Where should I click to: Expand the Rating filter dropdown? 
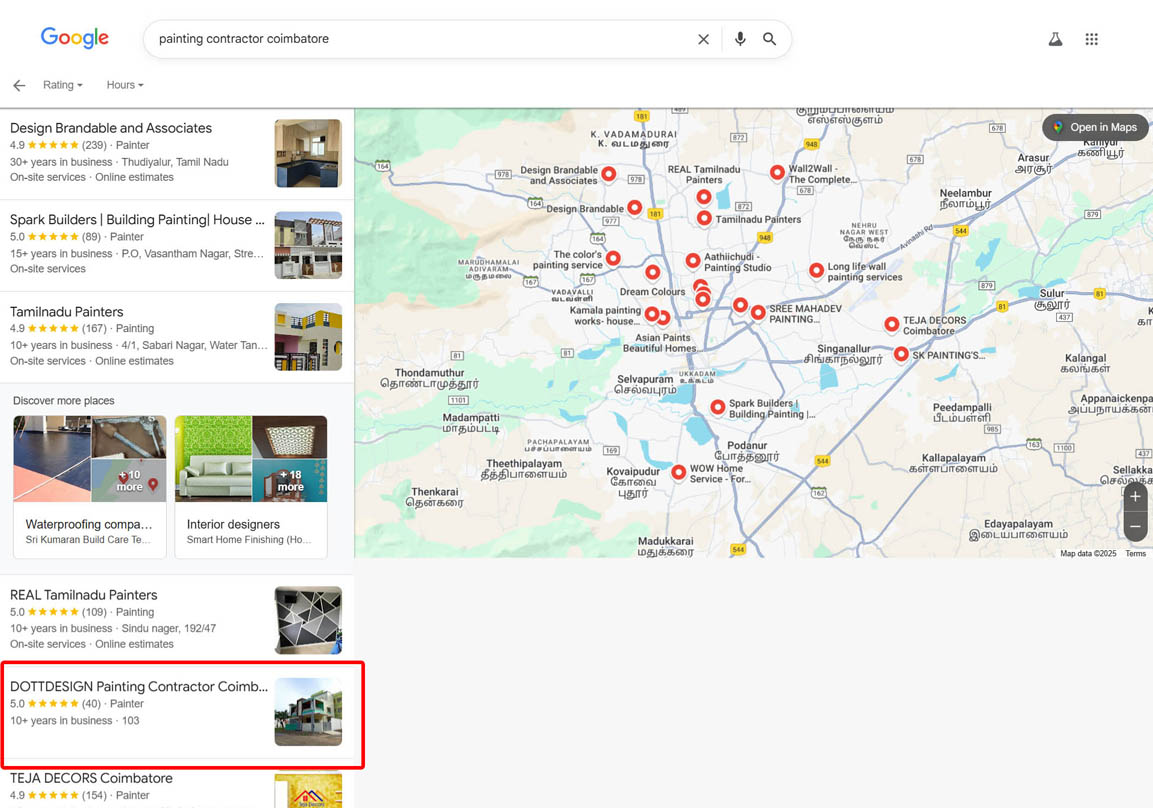pos(62,85)
